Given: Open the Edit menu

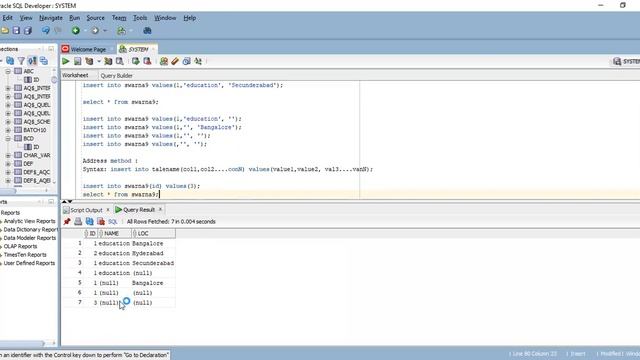Looking at the screenshot, I should (x=7, y=18).
